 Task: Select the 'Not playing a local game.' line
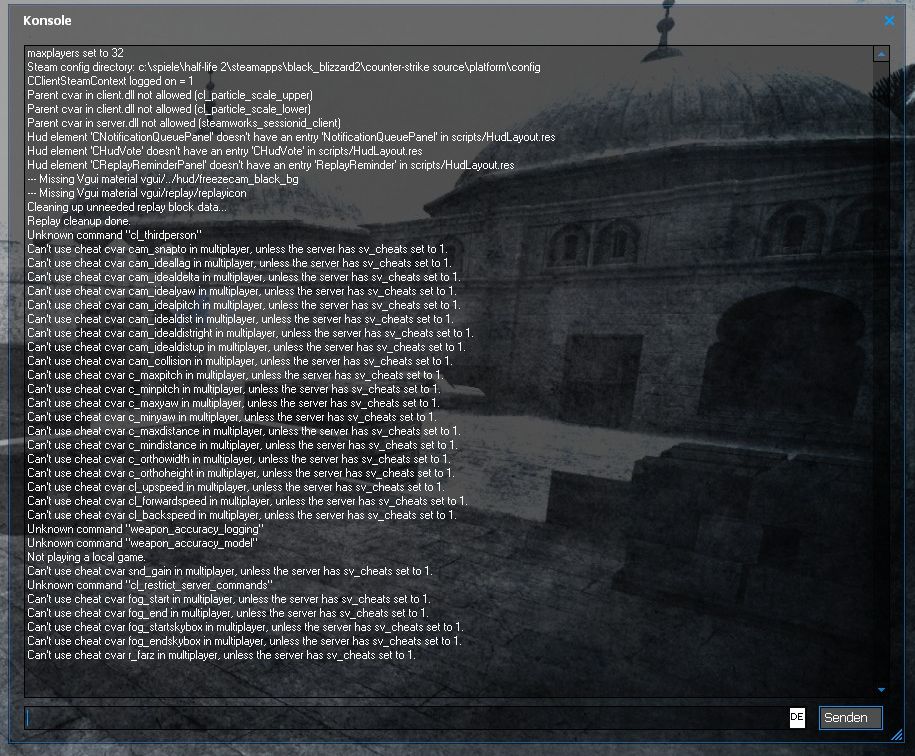(86, 557)
